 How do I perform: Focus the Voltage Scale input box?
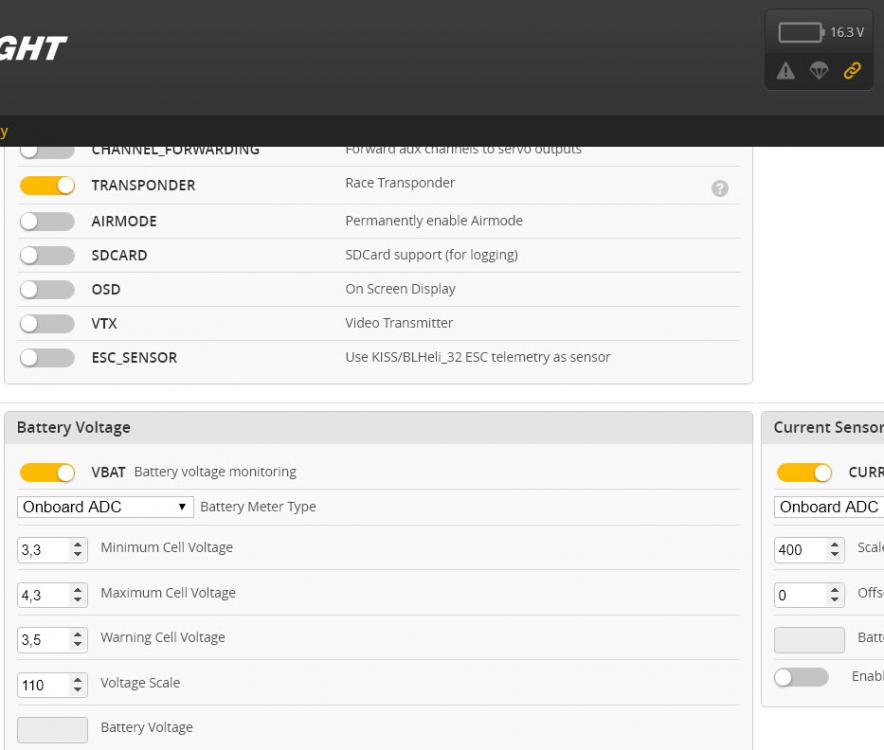[x=43, y=685]
